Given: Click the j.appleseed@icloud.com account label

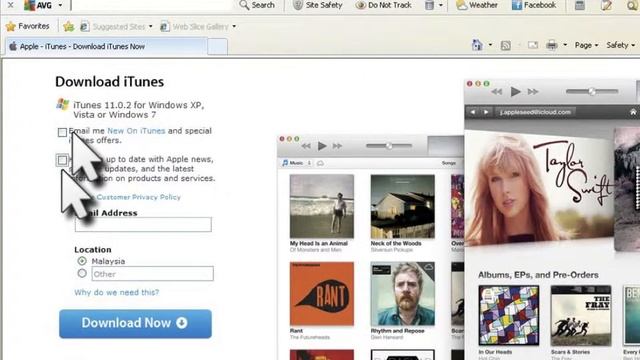Looking at the screenshot, I should [535, 112].
